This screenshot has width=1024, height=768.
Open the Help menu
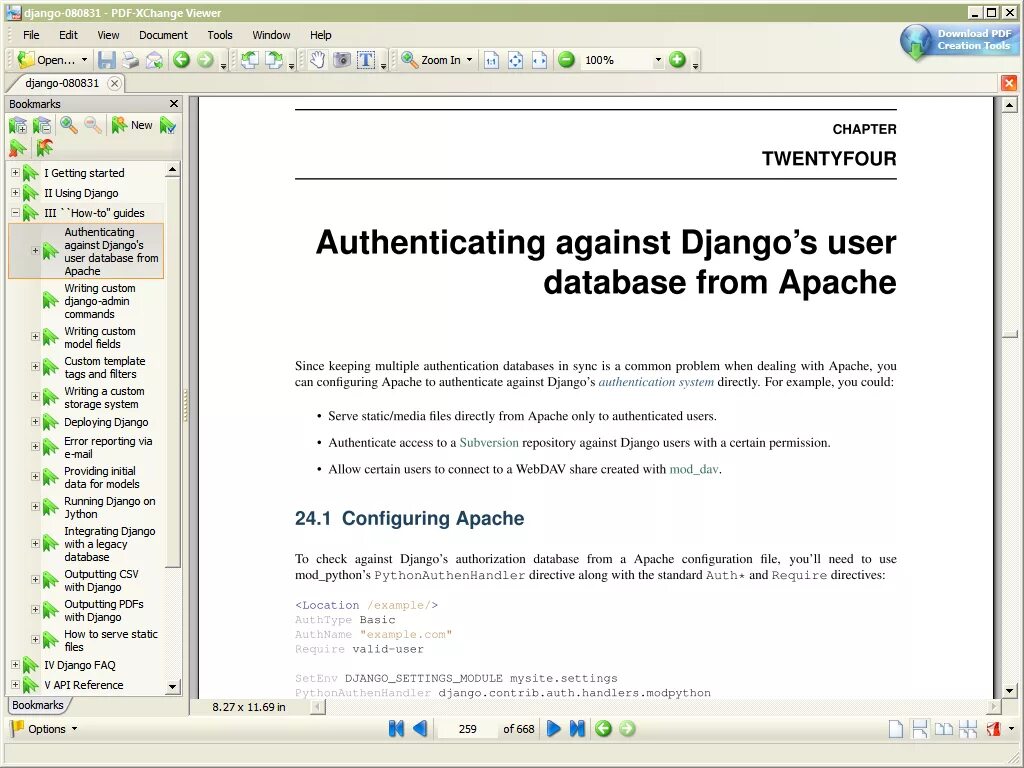tap(321, 35)
